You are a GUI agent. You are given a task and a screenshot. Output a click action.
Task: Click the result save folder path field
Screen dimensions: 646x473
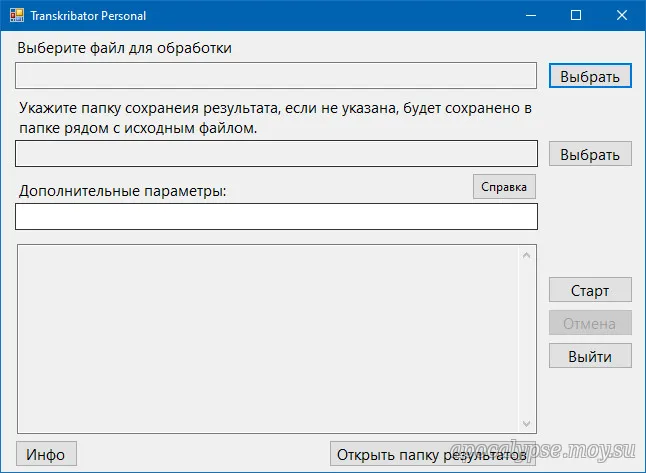click(276, 154)
